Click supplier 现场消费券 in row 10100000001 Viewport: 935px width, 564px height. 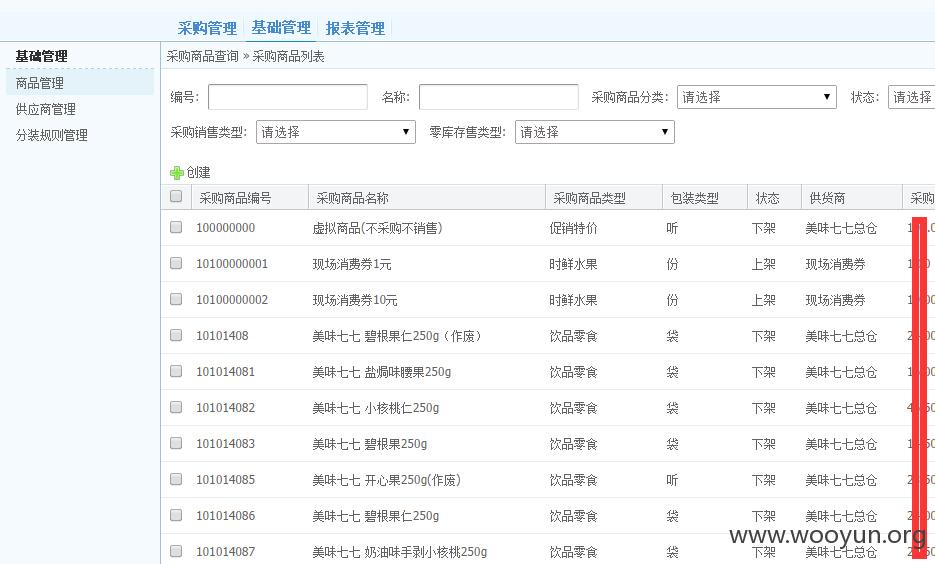point(835,264)
